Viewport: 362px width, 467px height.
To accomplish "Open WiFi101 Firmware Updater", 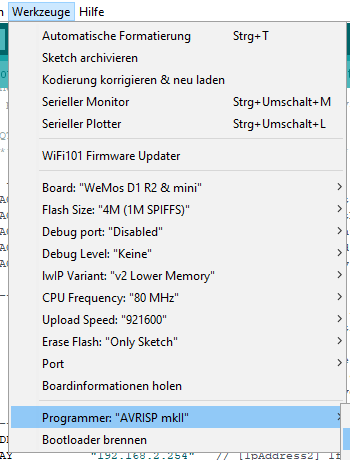I will point(177,156).
